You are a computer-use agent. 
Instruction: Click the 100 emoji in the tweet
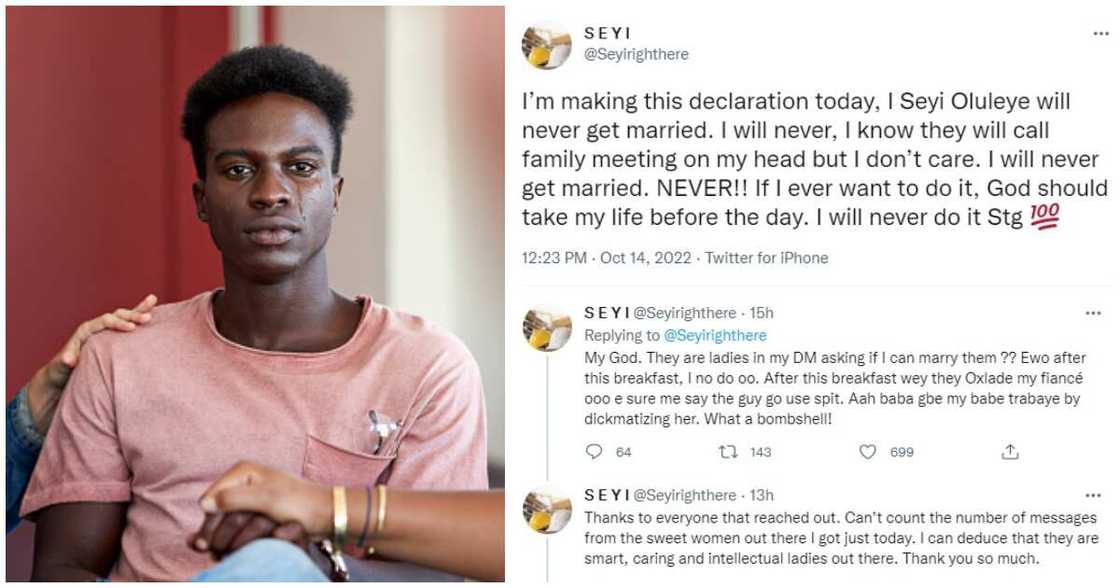[1044, 217]
